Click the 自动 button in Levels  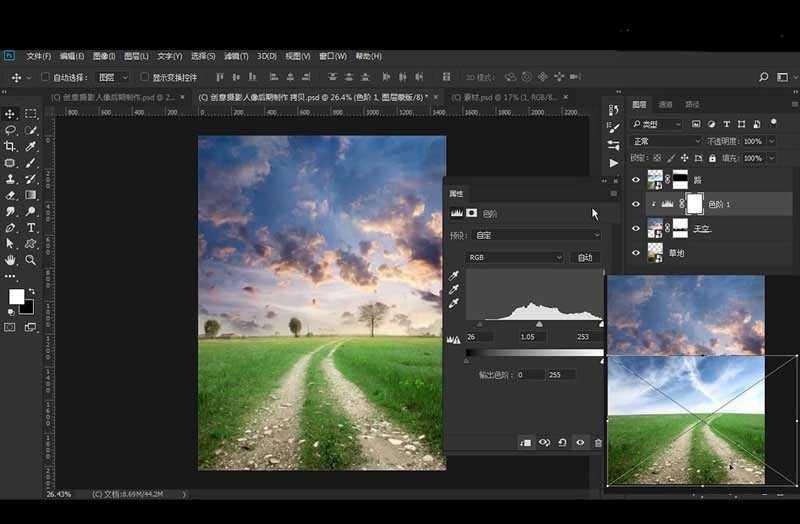tap(586, 257)
